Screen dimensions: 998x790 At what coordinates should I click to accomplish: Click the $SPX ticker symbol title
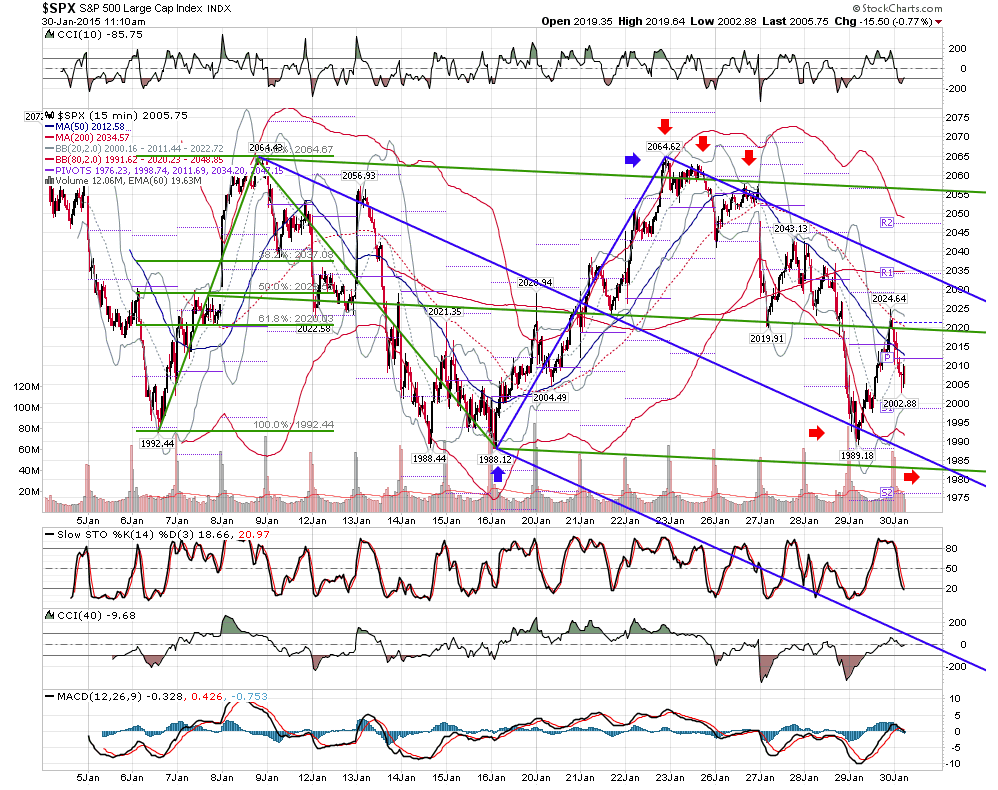pos(59,8)
